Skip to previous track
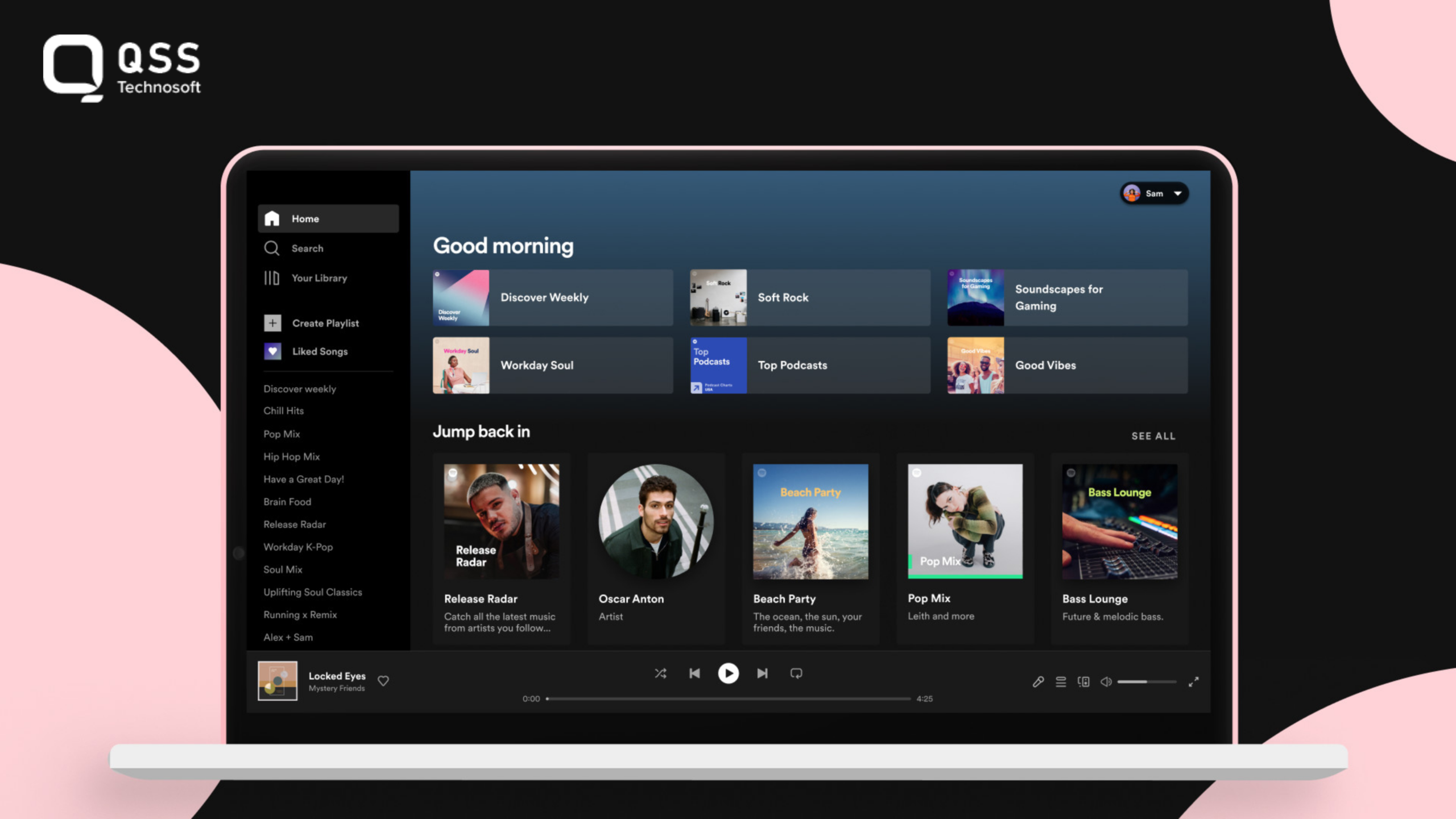This screenshot has height=819, width=1456. tap(694, 673)
